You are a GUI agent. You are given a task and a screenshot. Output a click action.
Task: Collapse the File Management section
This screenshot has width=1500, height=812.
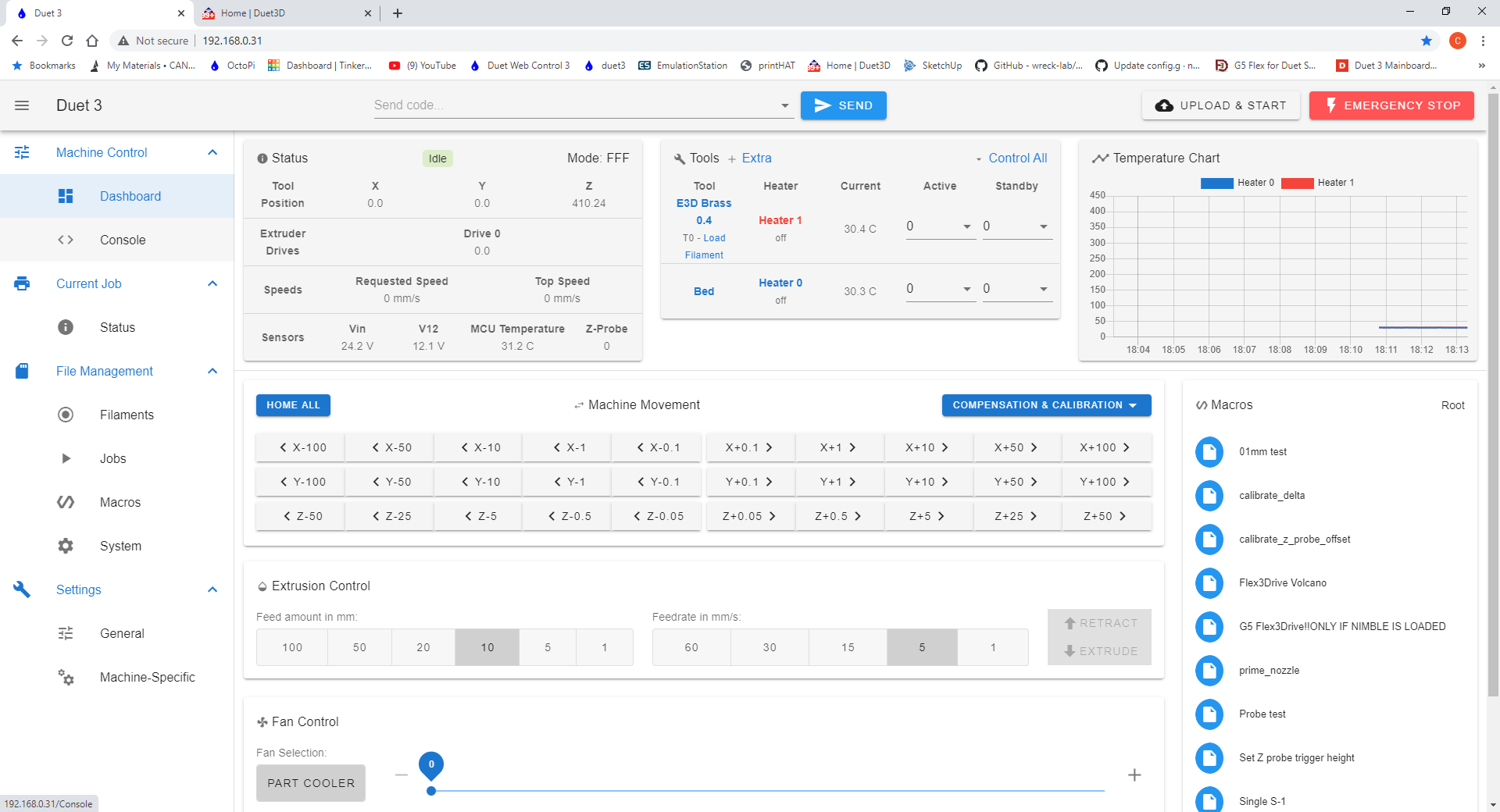pos(212,371)
